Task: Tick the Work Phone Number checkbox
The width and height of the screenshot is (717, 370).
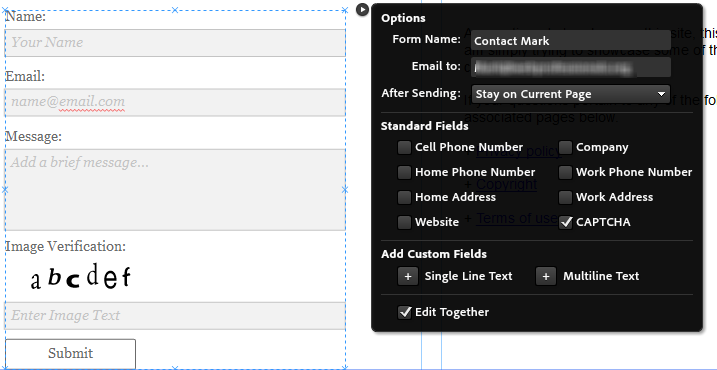Action: point(565,172)
